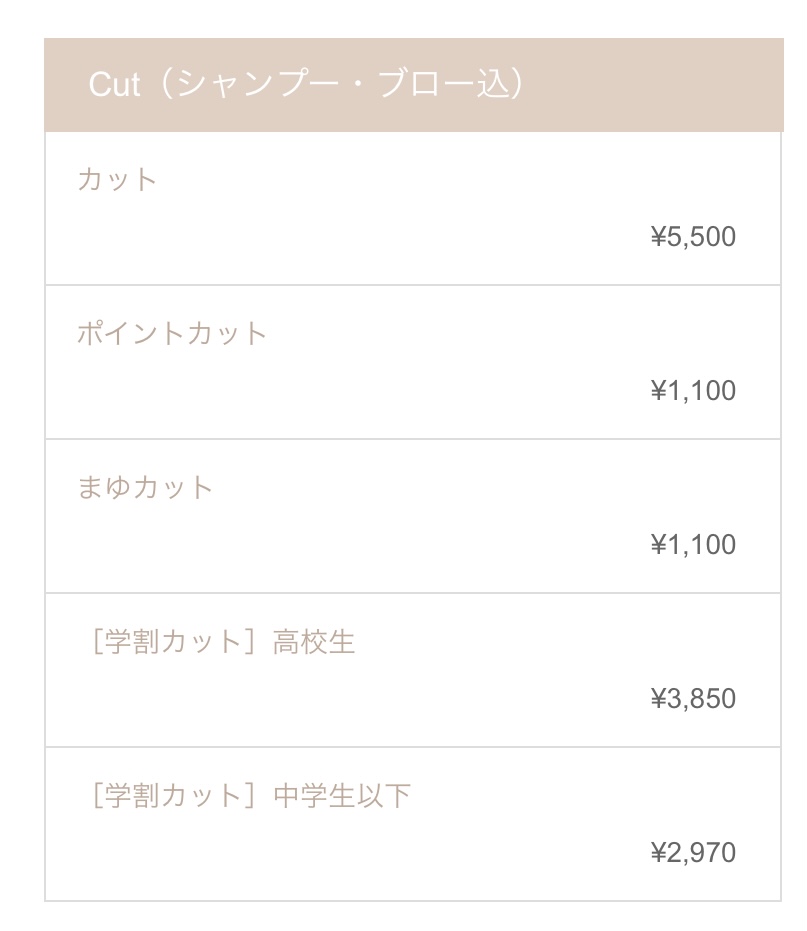Click the 学割カット bracket in 中学生以下 row

click(x=174, y=796)
